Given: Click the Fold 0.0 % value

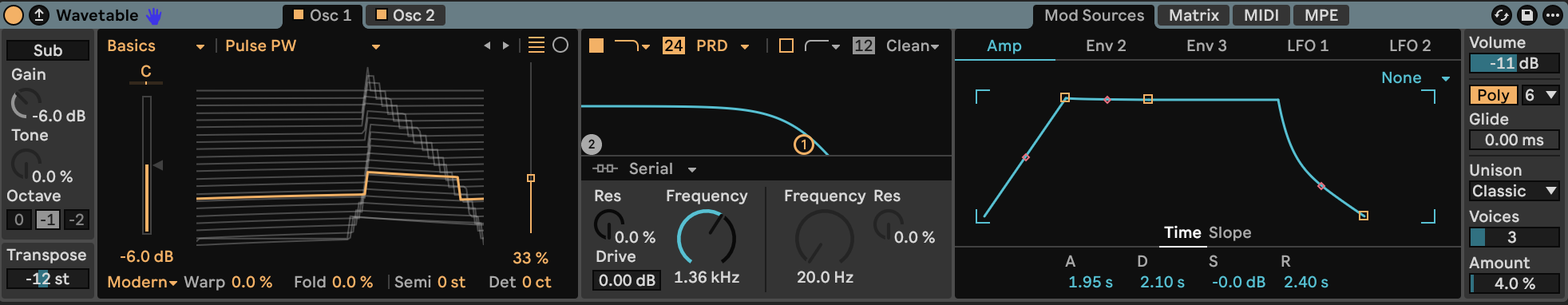Looking at the screenshot, I should click(x=352, y=282).
